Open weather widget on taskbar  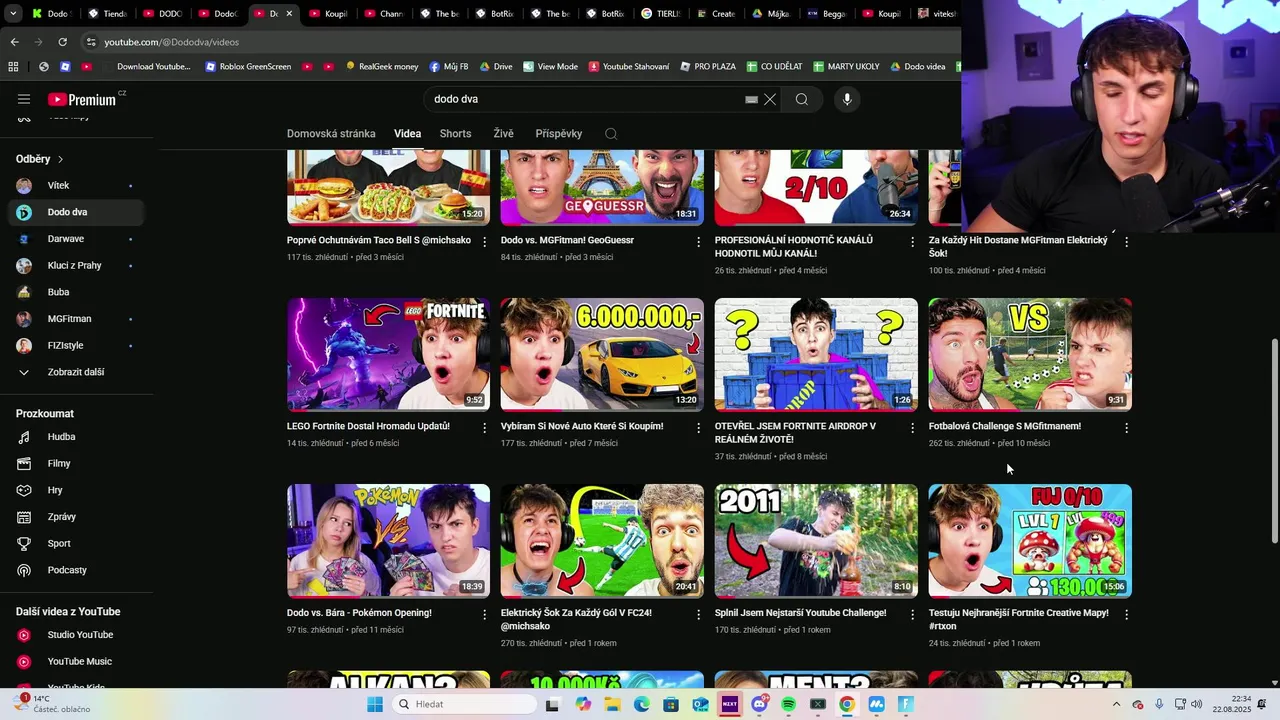tap(51, 704)
